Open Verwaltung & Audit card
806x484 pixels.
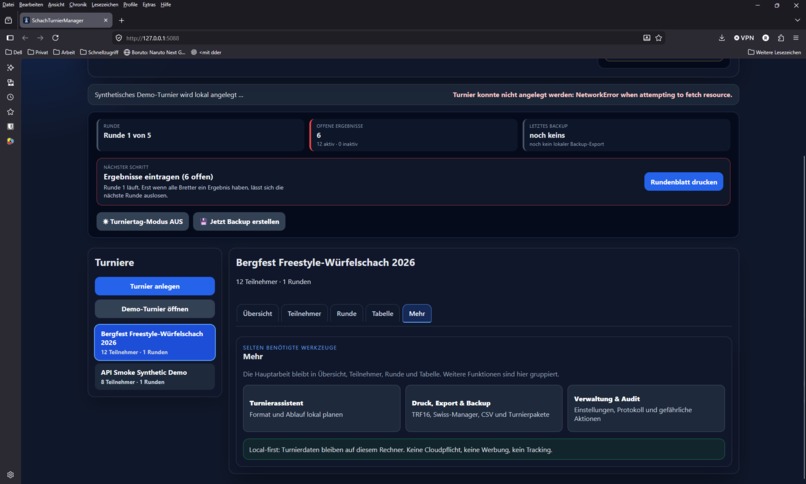(646, 408)
